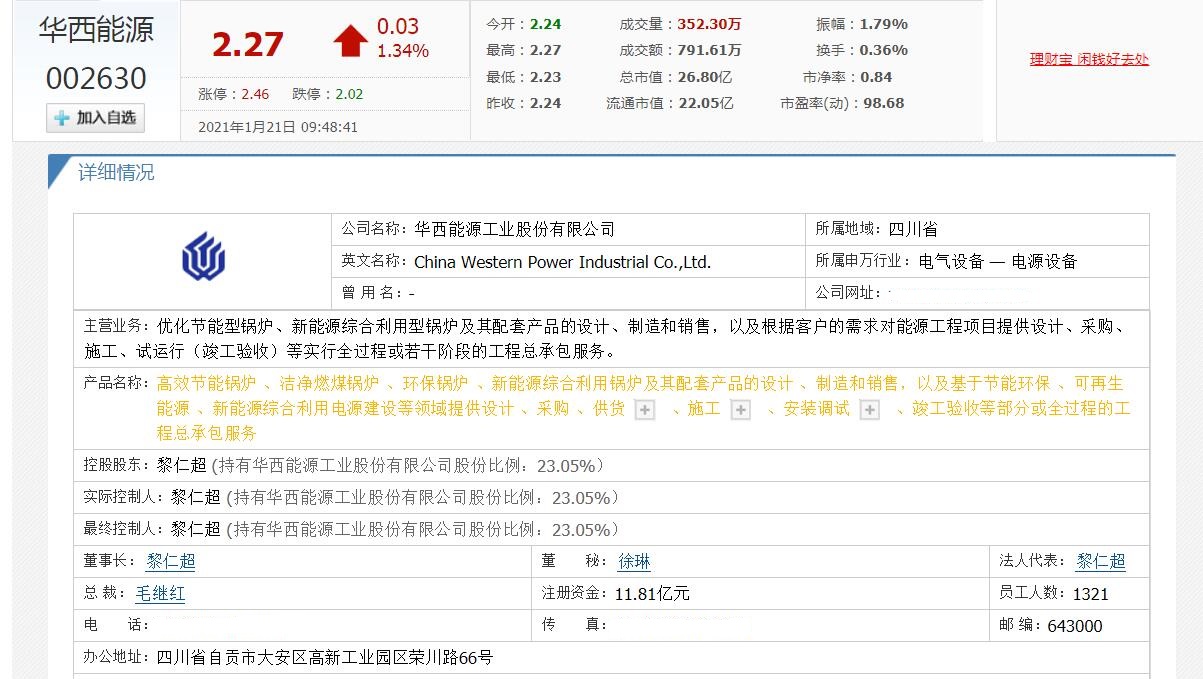Click the 控股股东 row text

coord(344,465)
